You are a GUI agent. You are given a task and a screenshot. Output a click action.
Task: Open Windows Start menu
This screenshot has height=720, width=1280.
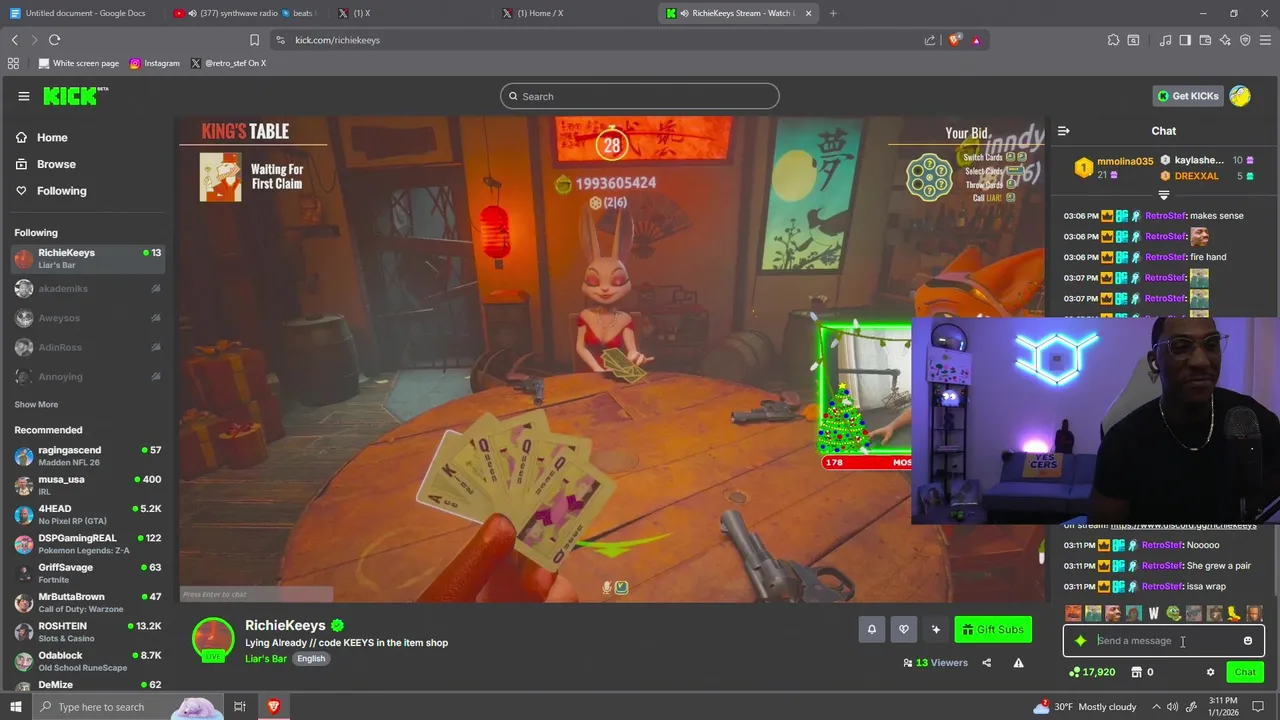click(x=15, y=706)
